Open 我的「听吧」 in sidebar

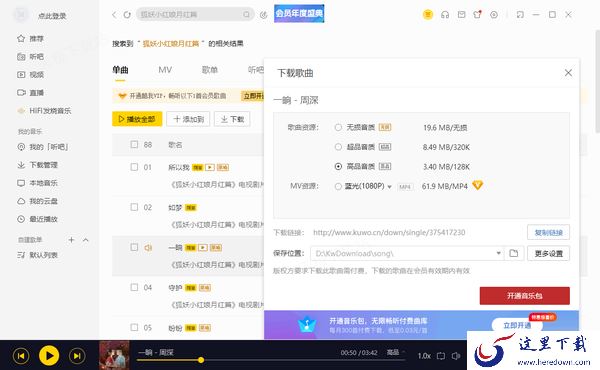tap(42, 147)
